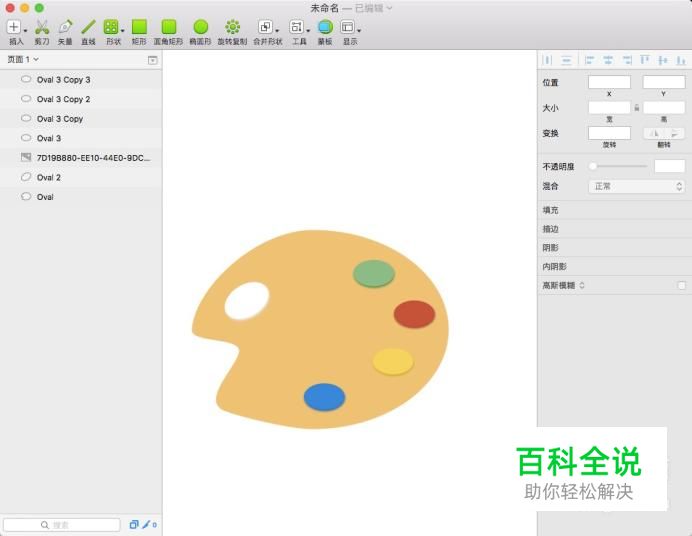
Task: Click the flip horizontal button
Action: 654,133
